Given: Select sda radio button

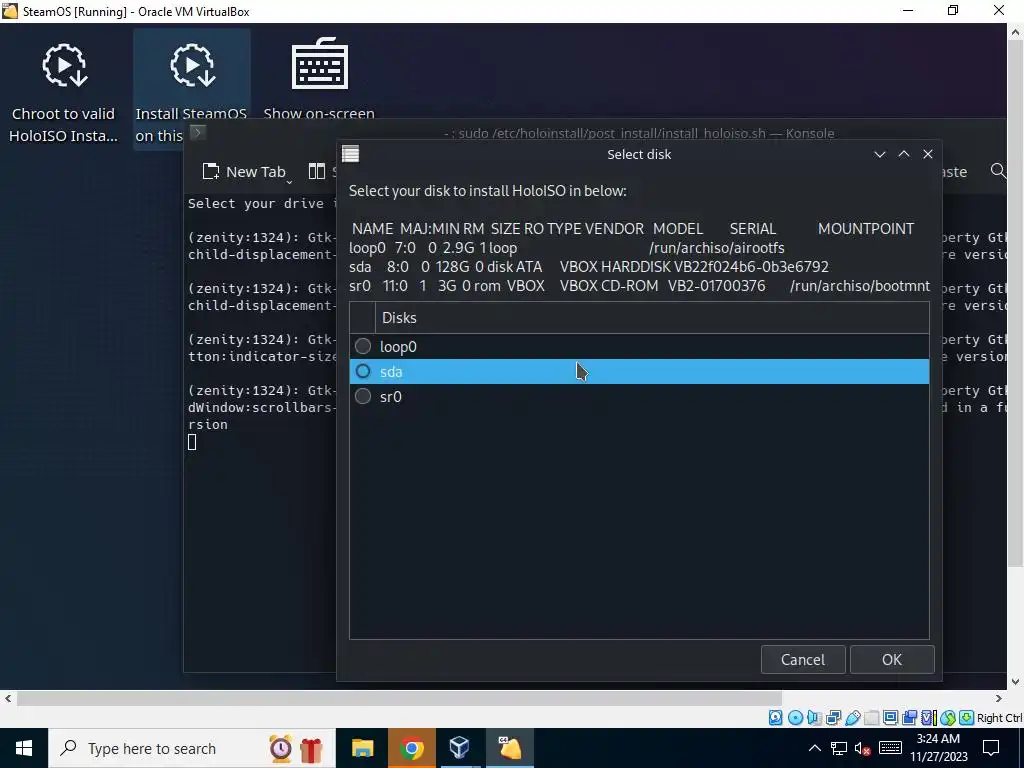Looking at the screenshot, I should point(363,372).
